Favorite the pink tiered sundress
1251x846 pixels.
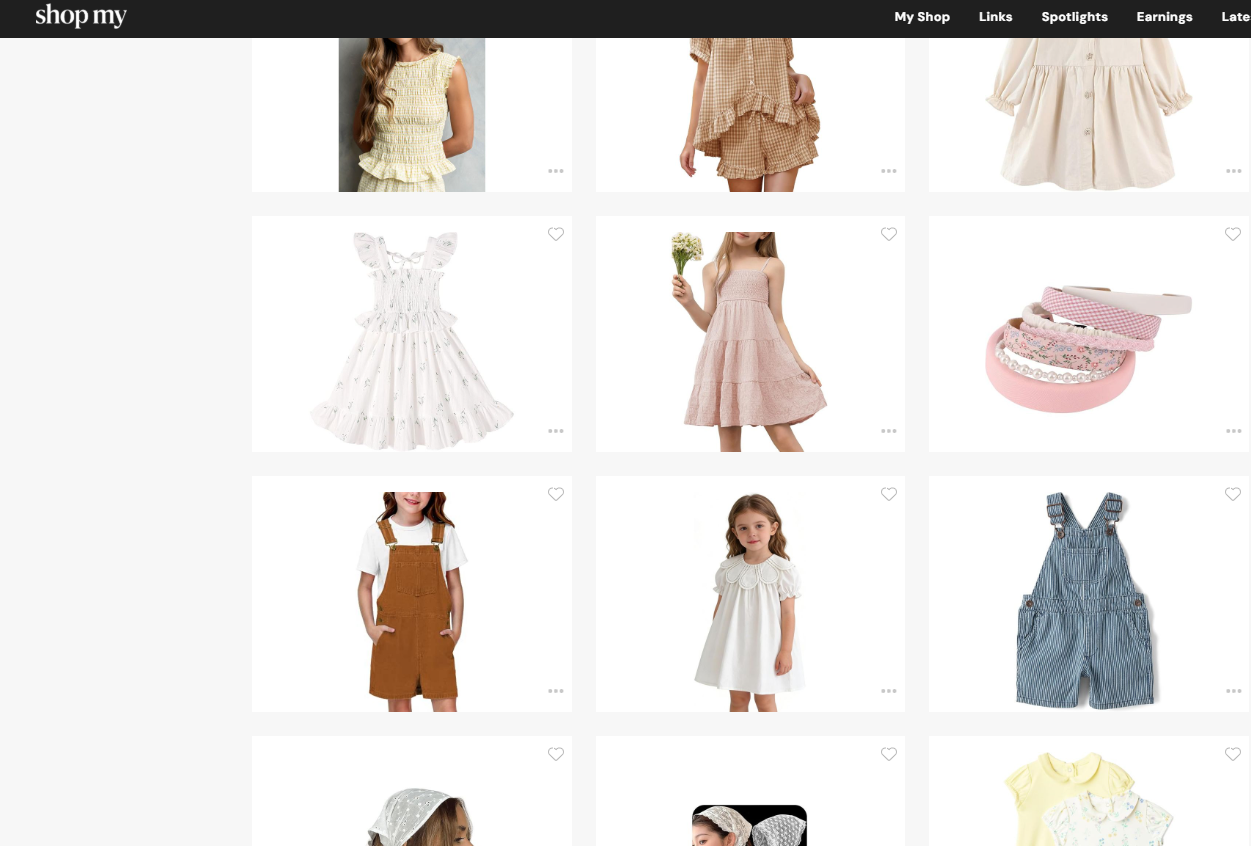[x=889, y=234]
